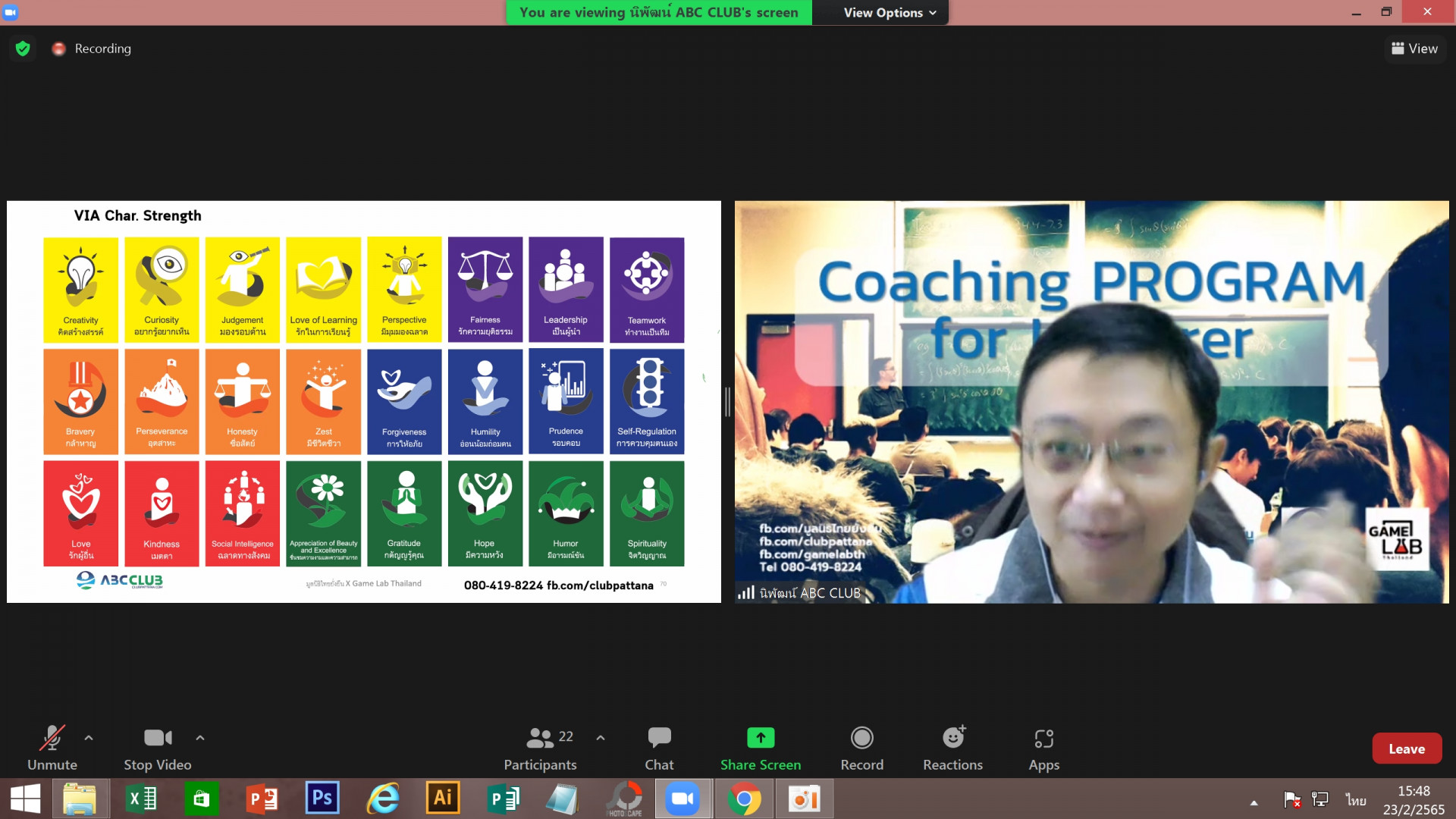
Task: Show hidden system tray icons
Action: pos(1254,802)
